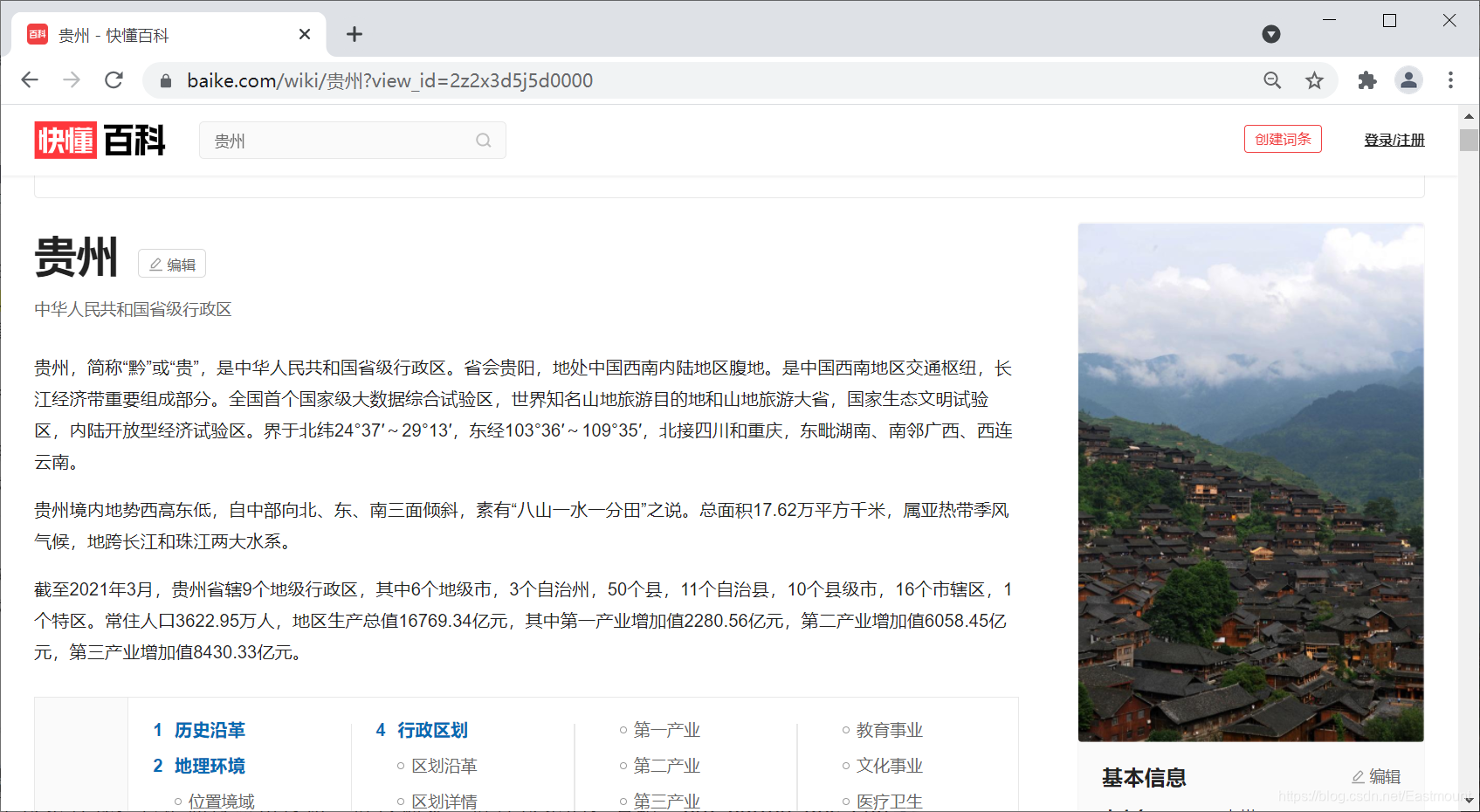Viewport: 1480px width, 812px height.
Task: Click the search magnifier icon in the wiki search box
Action: pos(483,141)
